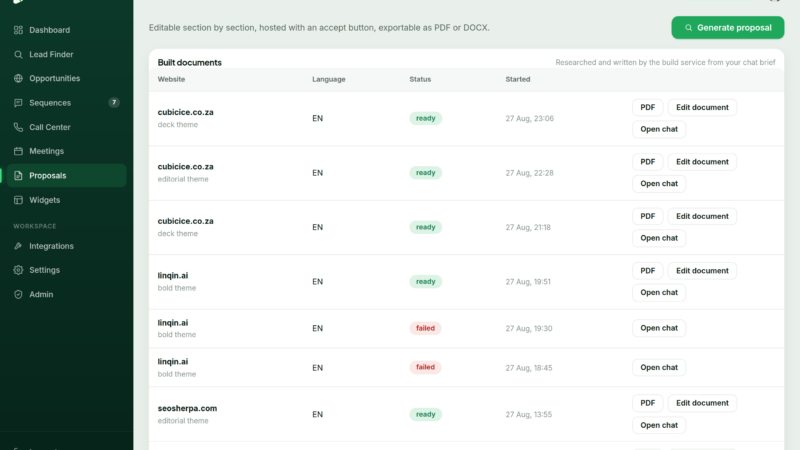Click the Started column header
This screenshot has height=450, width=800.
tap(518, 79)
